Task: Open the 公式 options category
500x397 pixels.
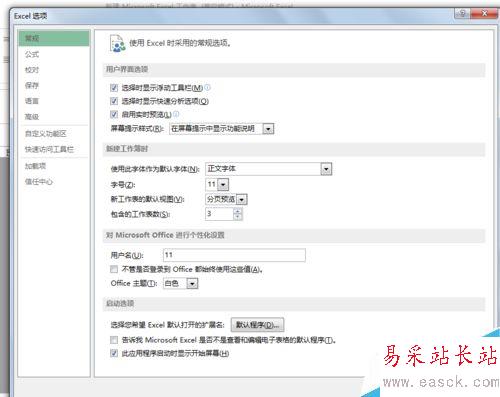Action: (32, 54)
